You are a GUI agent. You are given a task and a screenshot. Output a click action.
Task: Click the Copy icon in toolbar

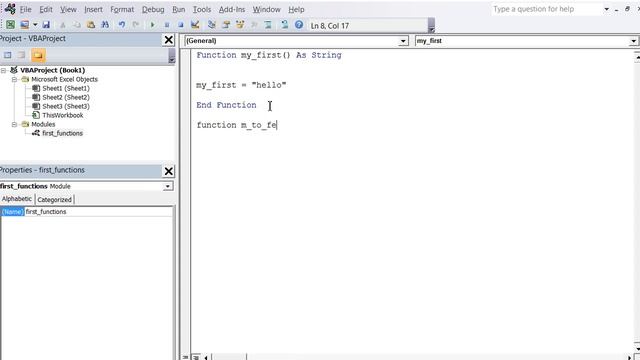[76, 25]
